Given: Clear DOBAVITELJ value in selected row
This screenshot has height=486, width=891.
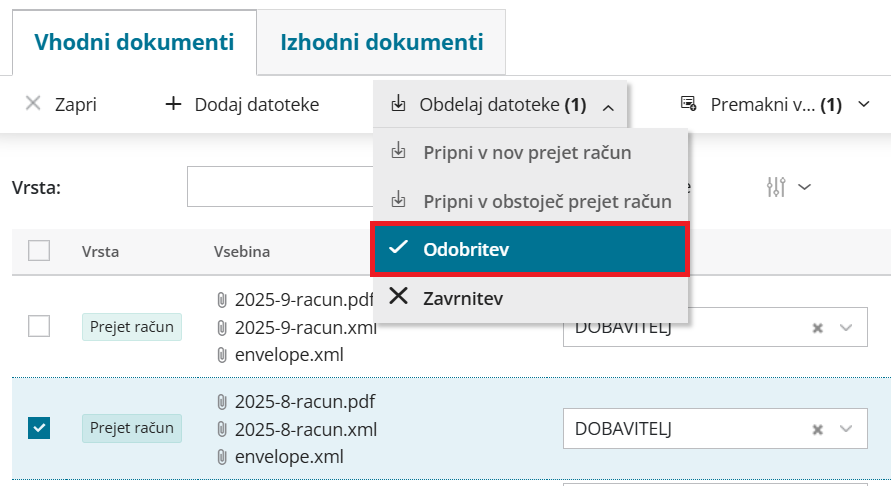Looking at the screenshot, I should click(x=817, y=429).
